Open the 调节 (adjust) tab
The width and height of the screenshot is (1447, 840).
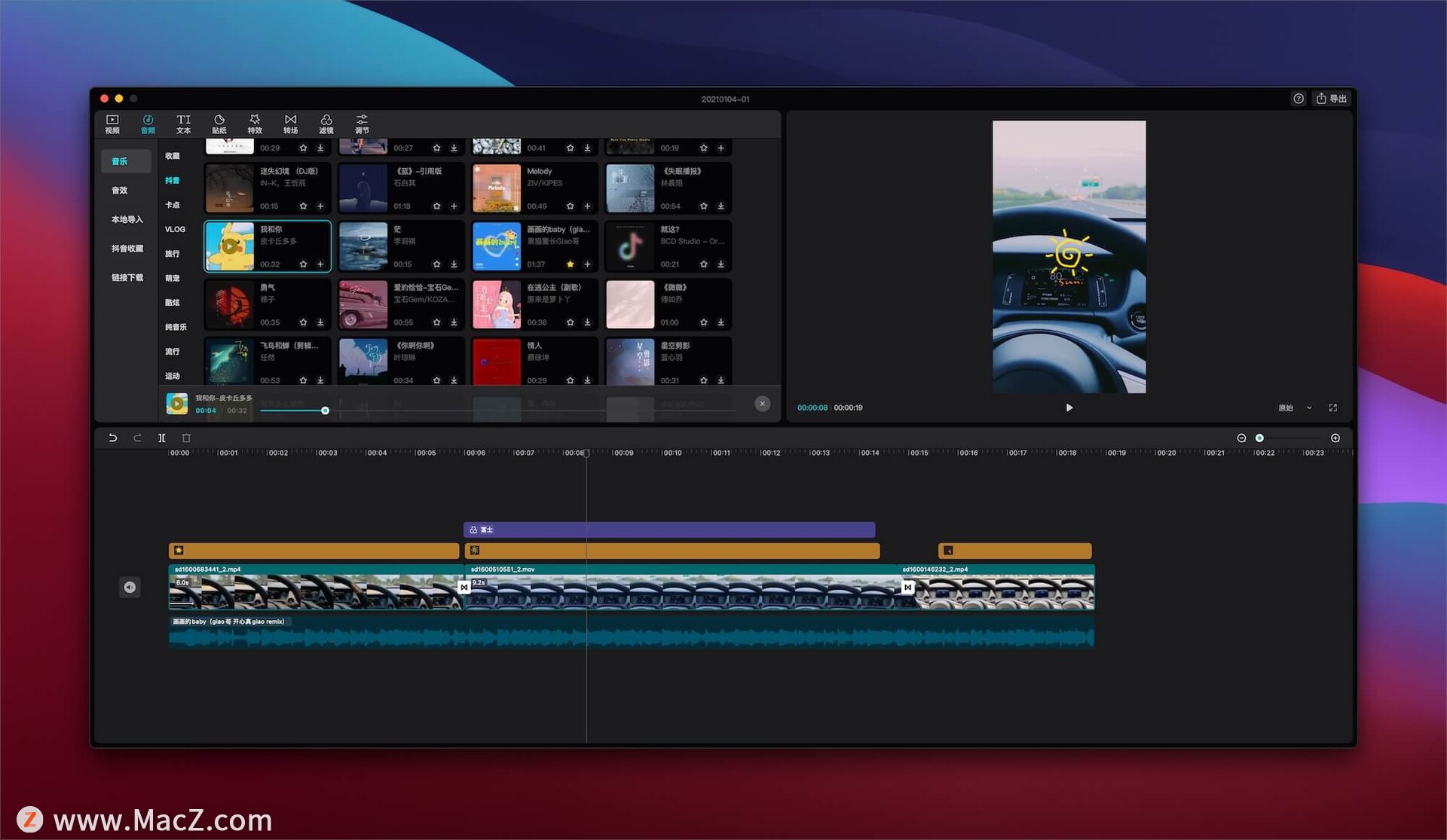click(362, 124)
